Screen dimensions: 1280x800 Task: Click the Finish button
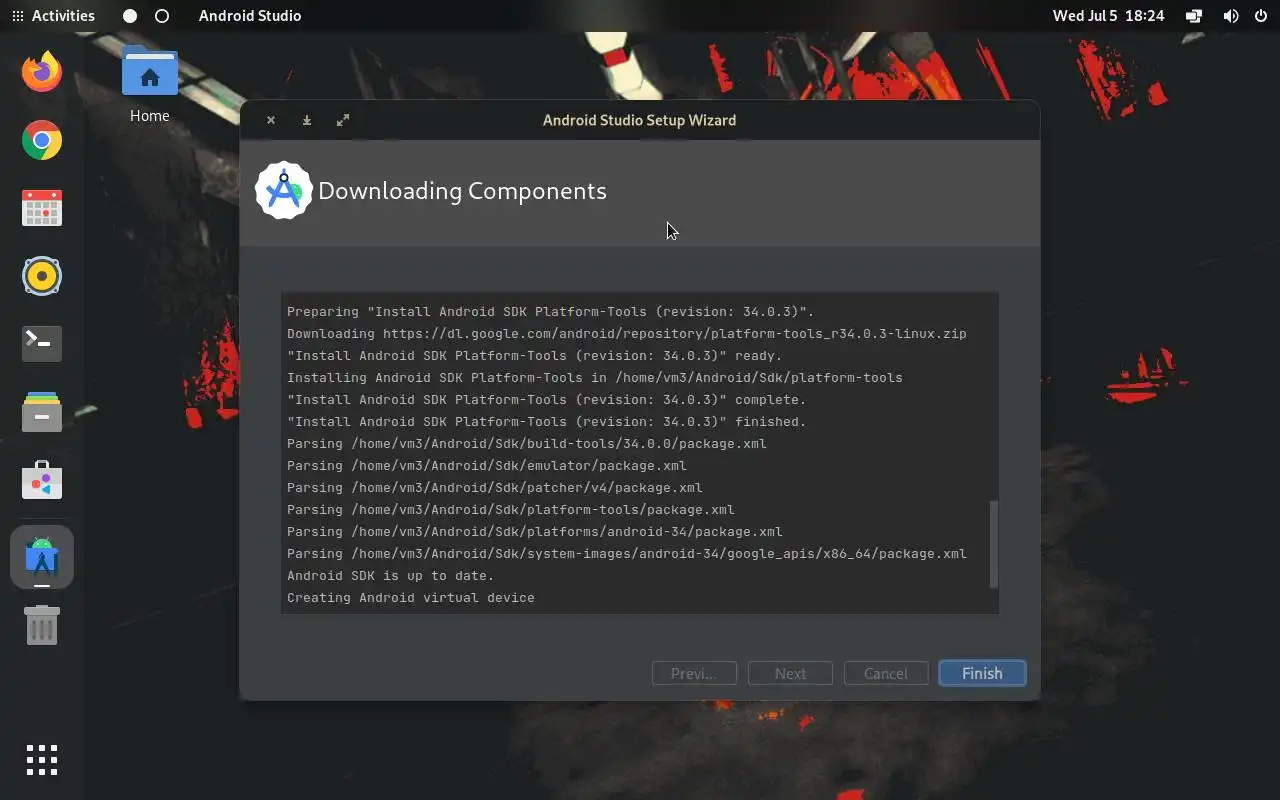pos(982,673)
